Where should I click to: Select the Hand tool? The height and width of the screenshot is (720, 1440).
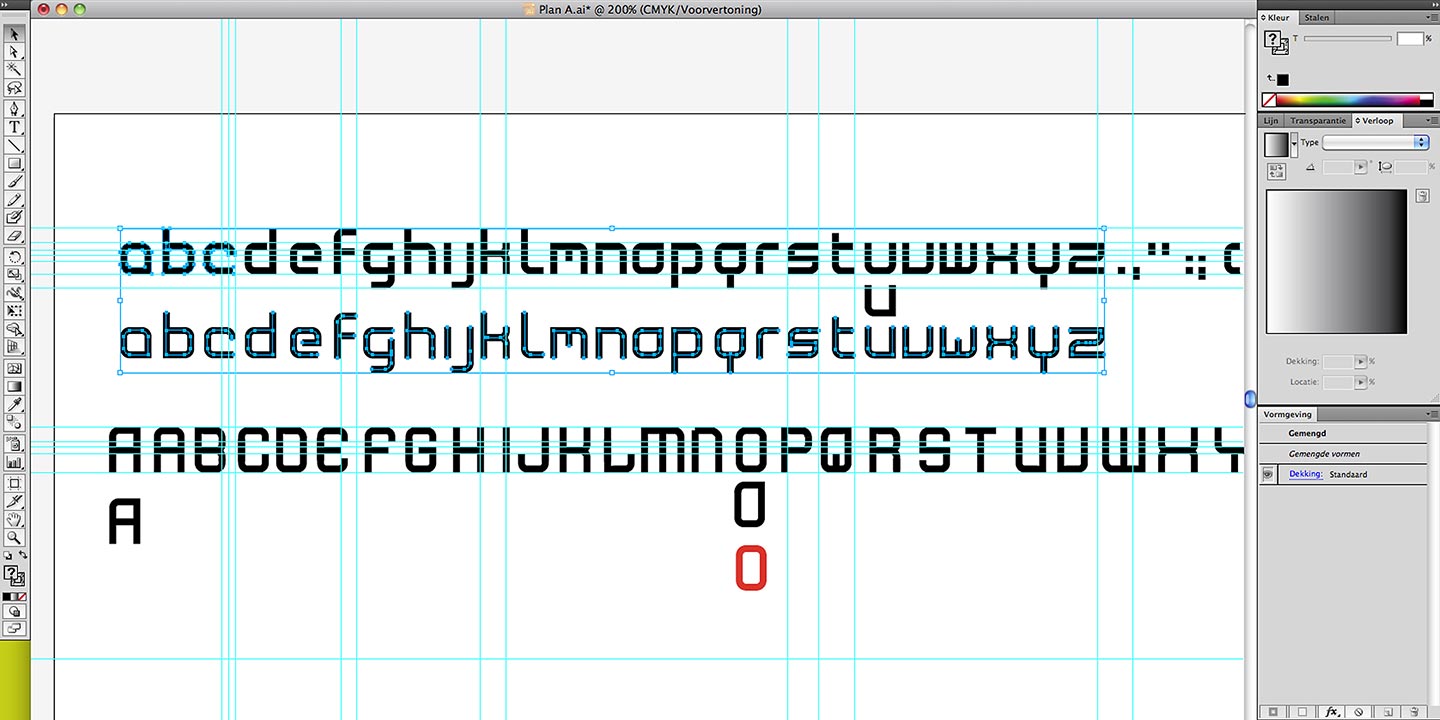point(15,519)
